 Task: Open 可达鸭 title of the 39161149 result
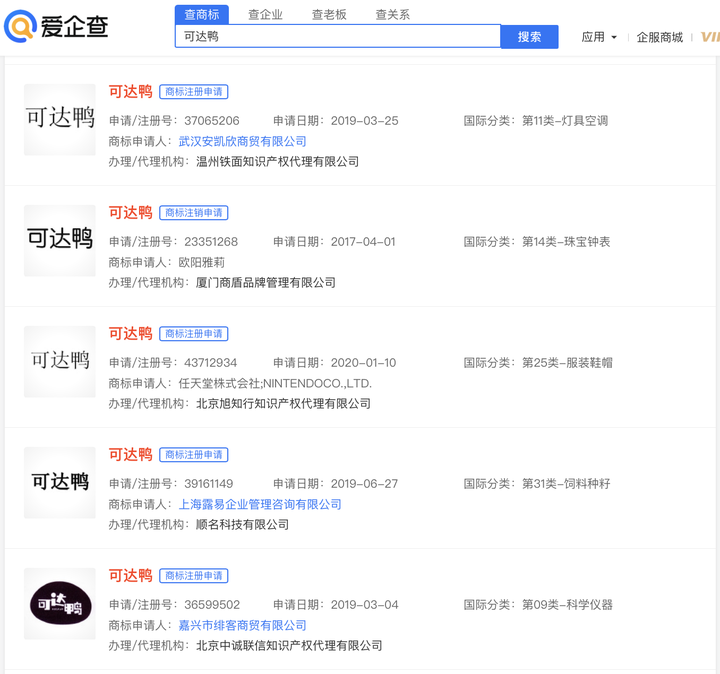click(130, 455)
